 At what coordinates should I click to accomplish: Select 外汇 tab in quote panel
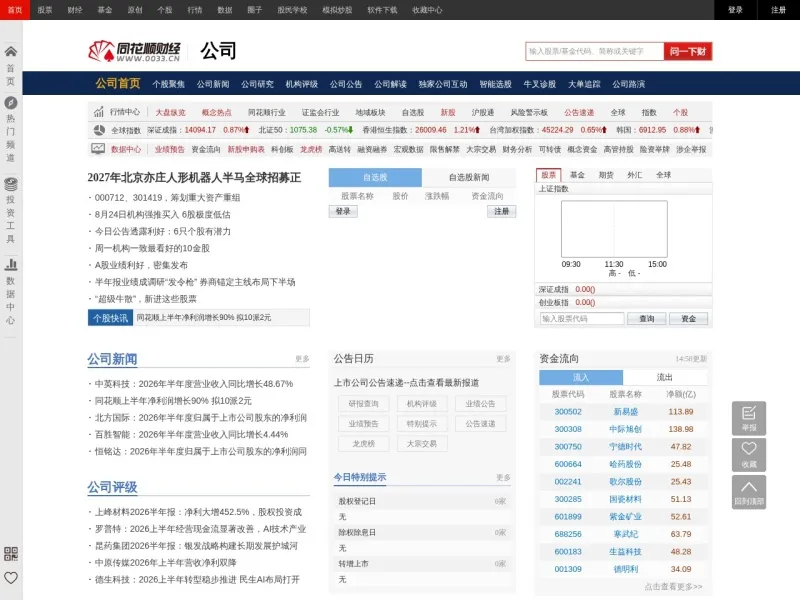pos(635,175)
